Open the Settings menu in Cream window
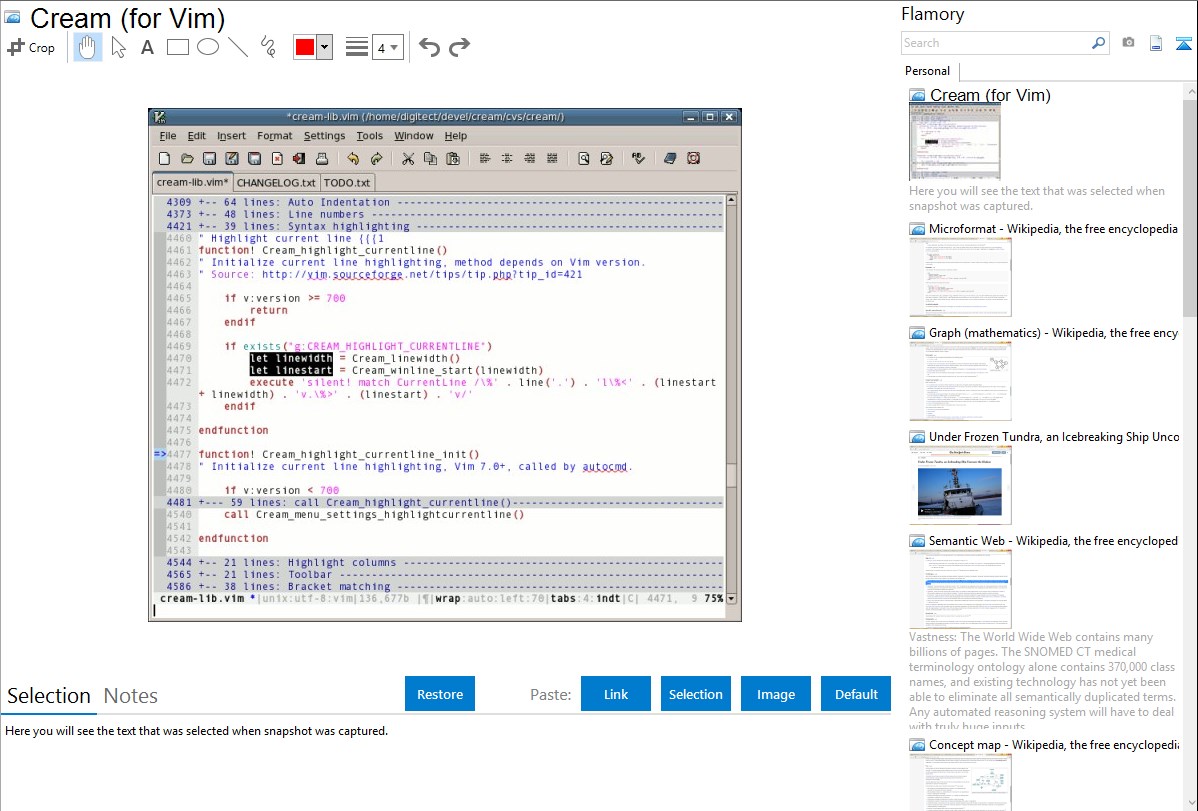Viewport: 1198px width, 811px height. [325, 136]
